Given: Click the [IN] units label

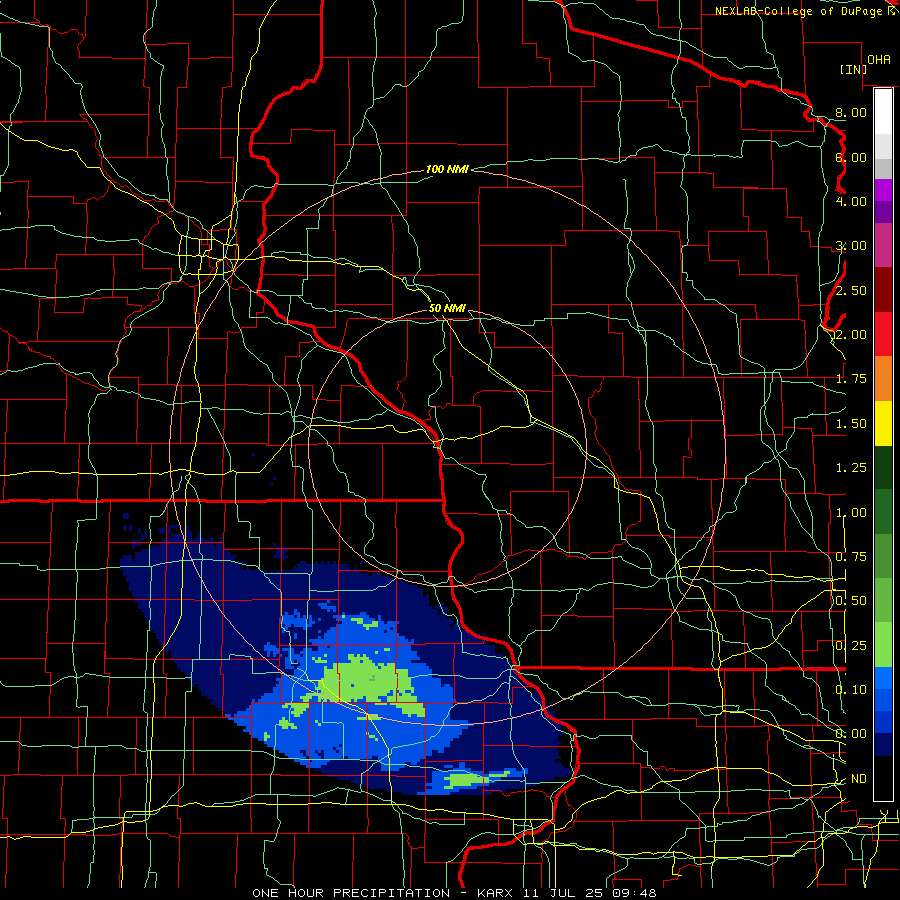Looking at the screenshot, I should pyautogui.click(x=853, y=69).
